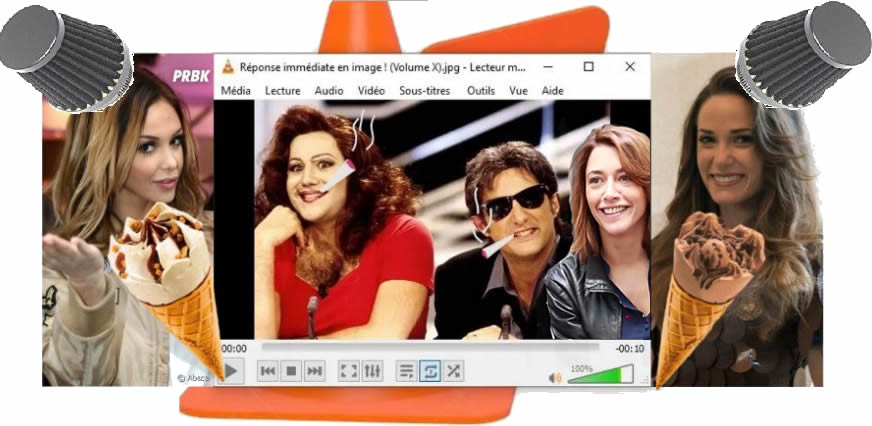Open extended settings equalizer icon

tap(371, 371)
